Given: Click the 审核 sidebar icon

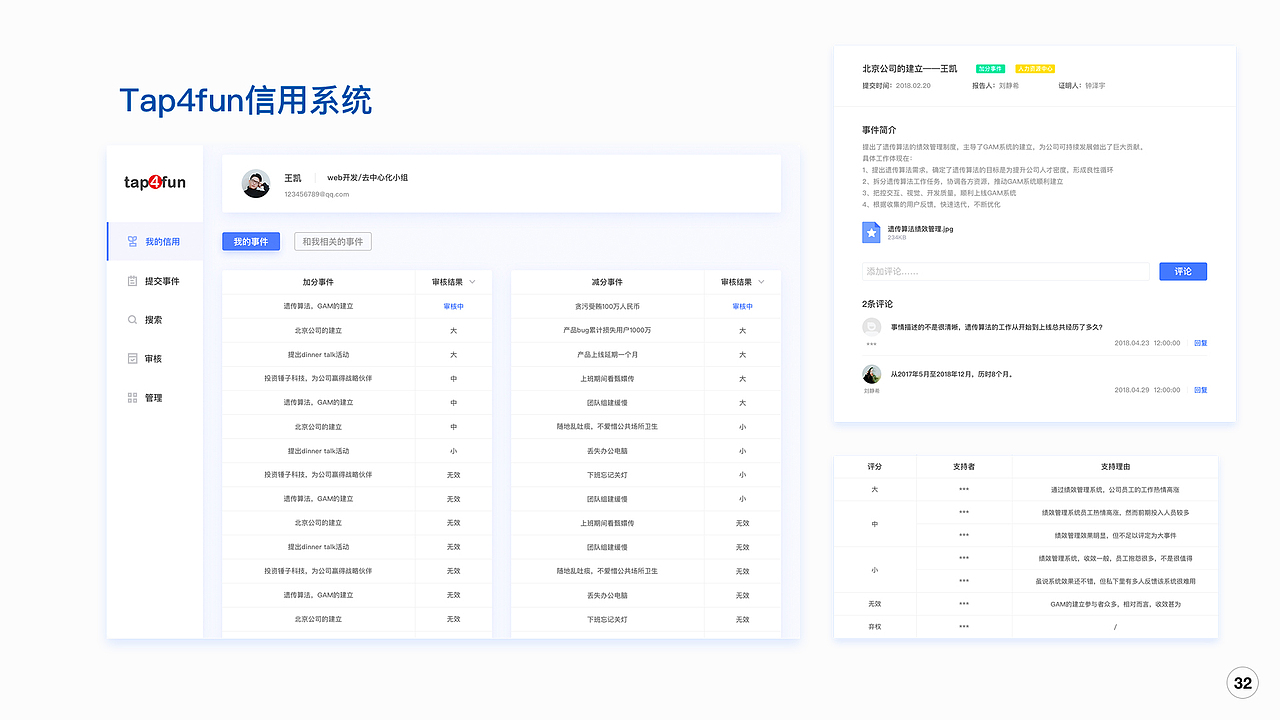Looking at the screenshot, I should click(x=132, y=358).
